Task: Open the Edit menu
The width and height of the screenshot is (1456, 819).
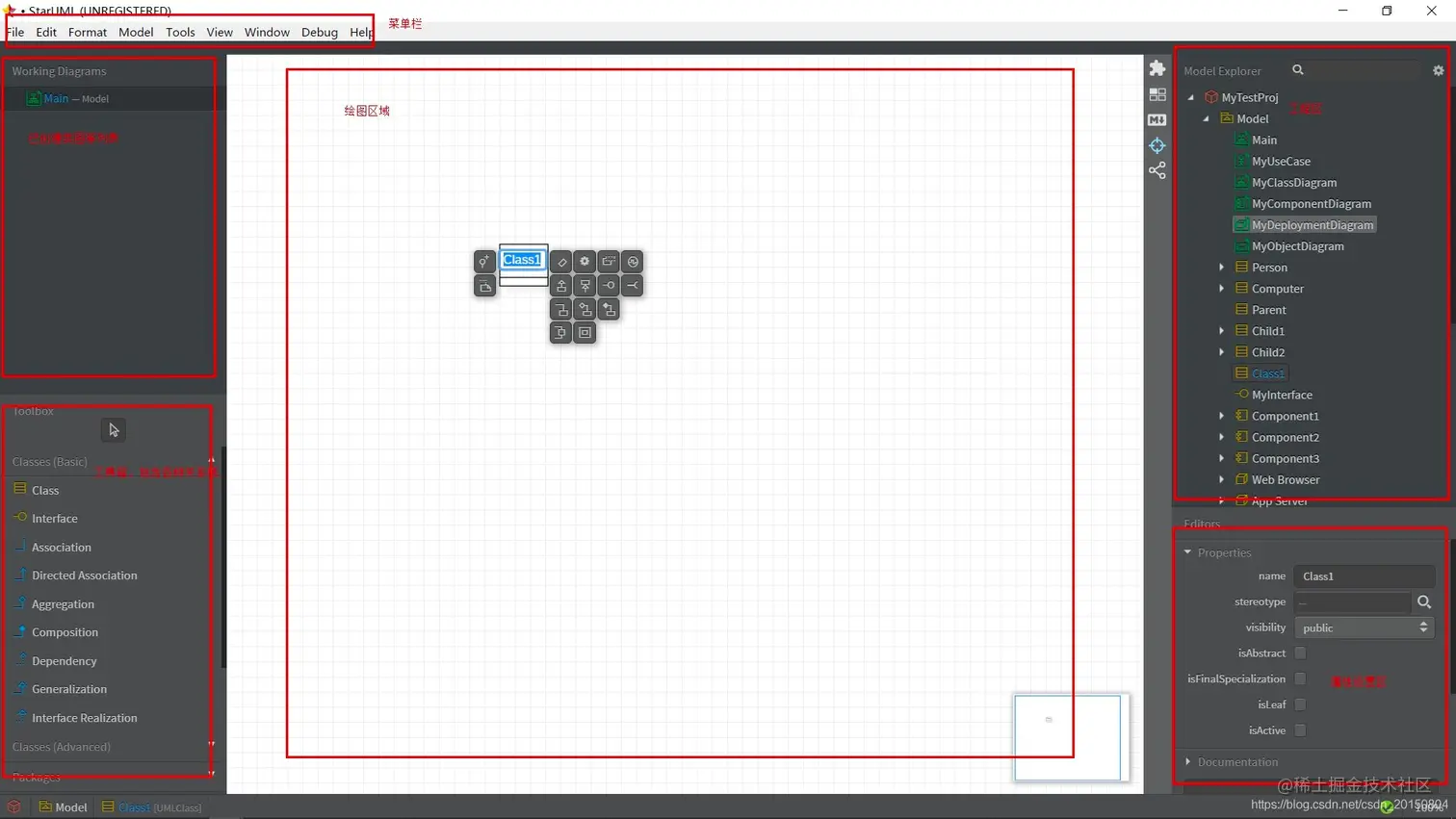Action: click(x=46, y=32)
